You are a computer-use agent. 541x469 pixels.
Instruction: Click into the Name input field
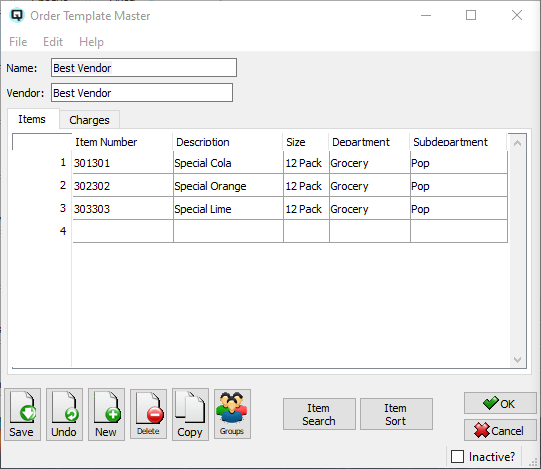(x=144, y=68)
